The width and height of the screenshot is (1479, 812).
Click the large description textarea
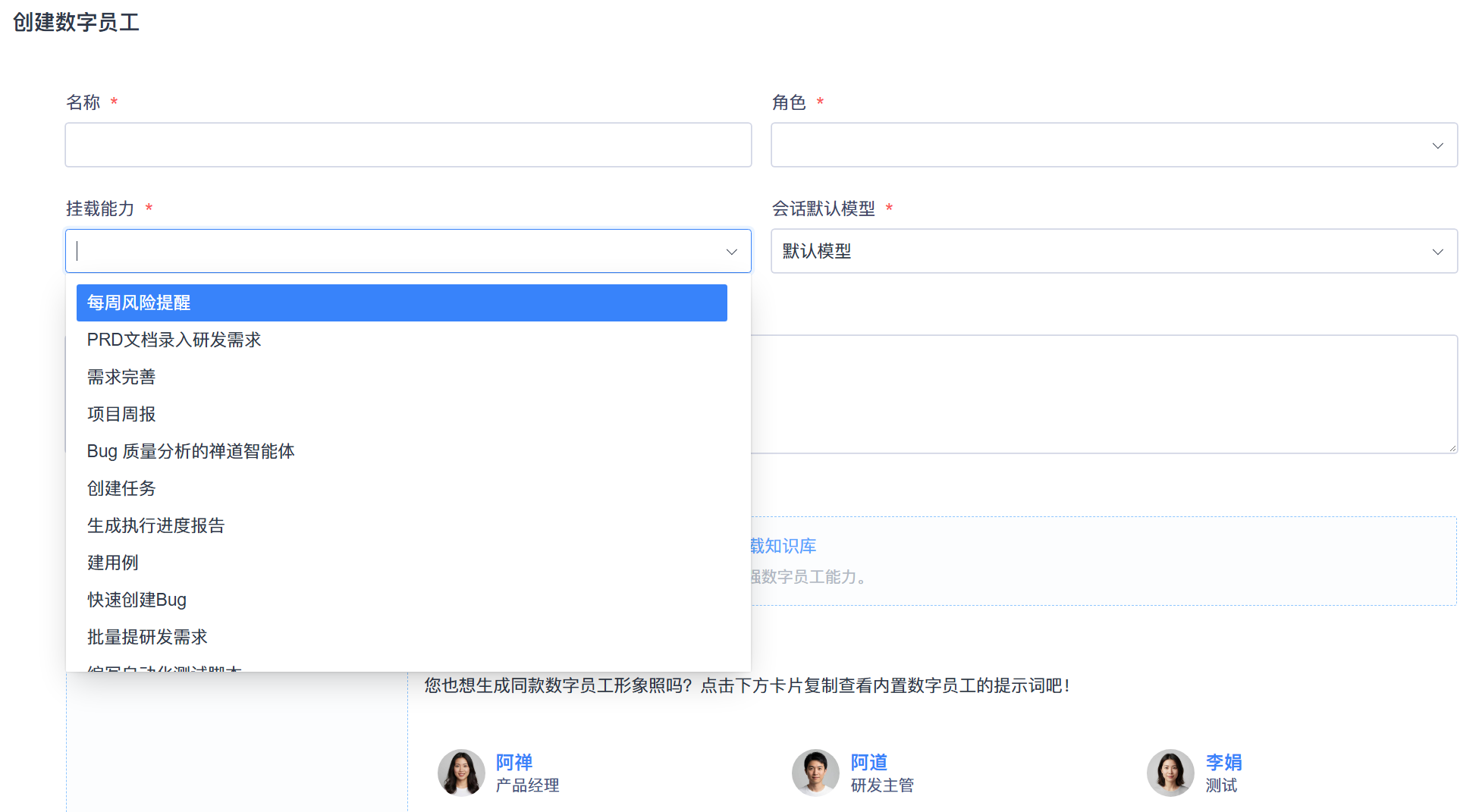[1104, 394]
